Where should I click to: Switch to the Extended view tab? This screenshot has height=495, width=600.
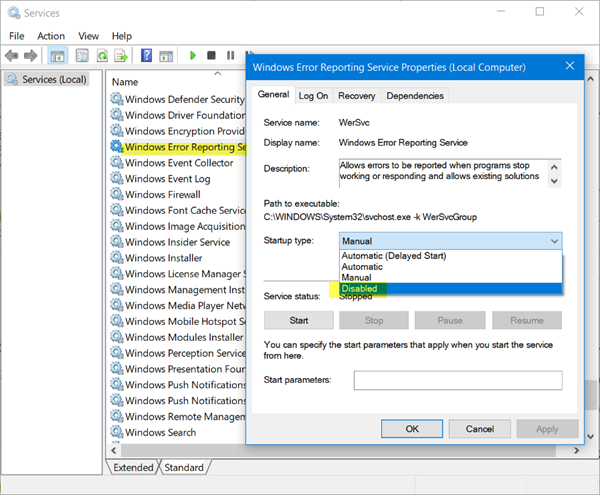pos(133,467)
